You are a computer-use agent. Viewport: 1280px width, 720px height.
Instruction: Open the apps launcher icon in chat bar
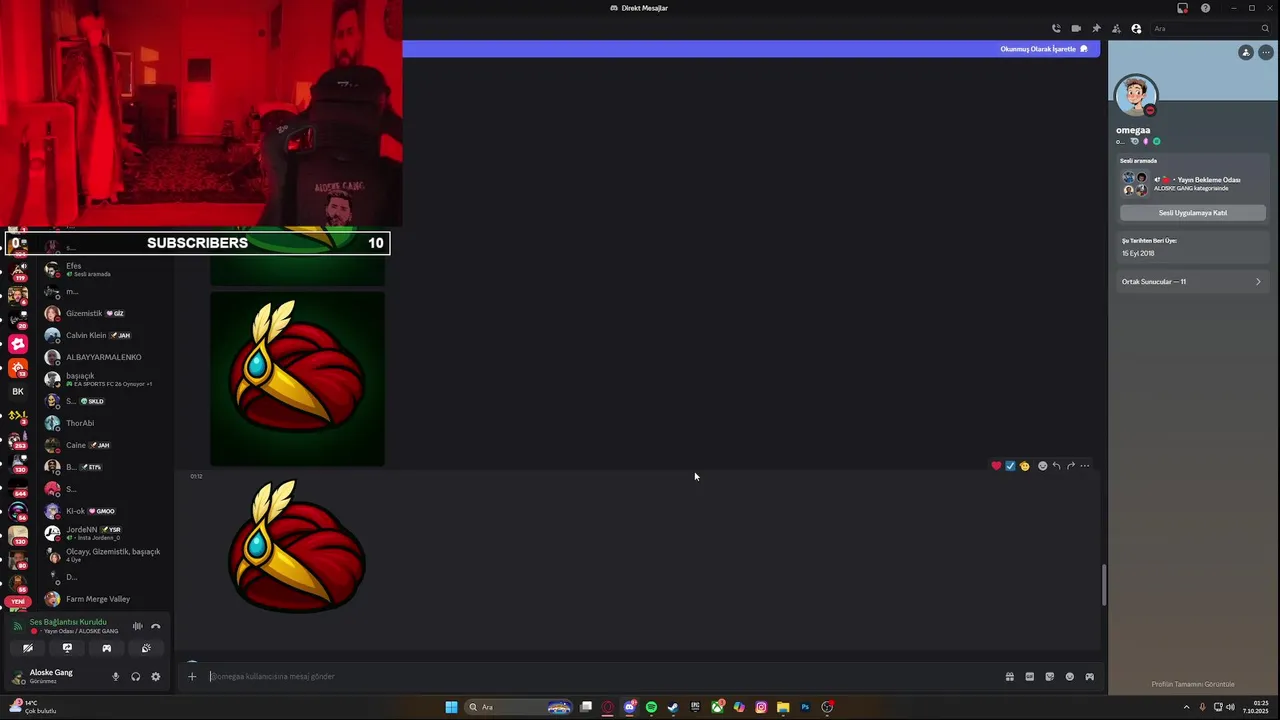pyautogui.click(x=1089, y=677)
